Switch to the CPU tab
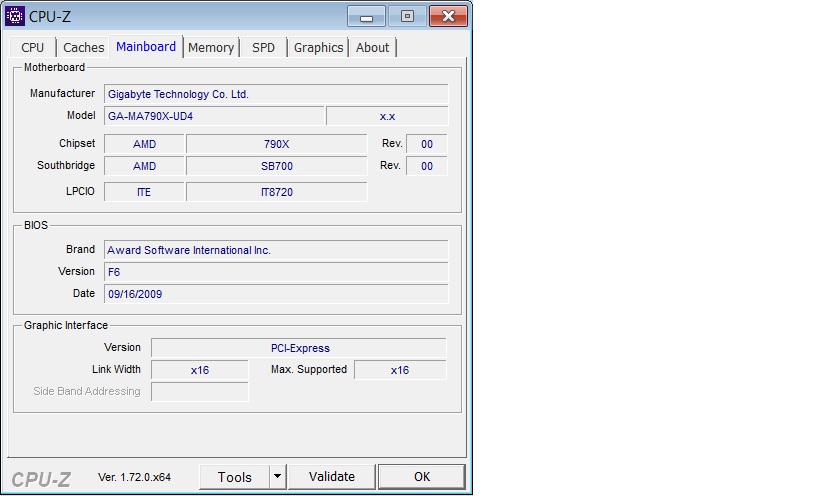The image size is (838, 496). 33,48
